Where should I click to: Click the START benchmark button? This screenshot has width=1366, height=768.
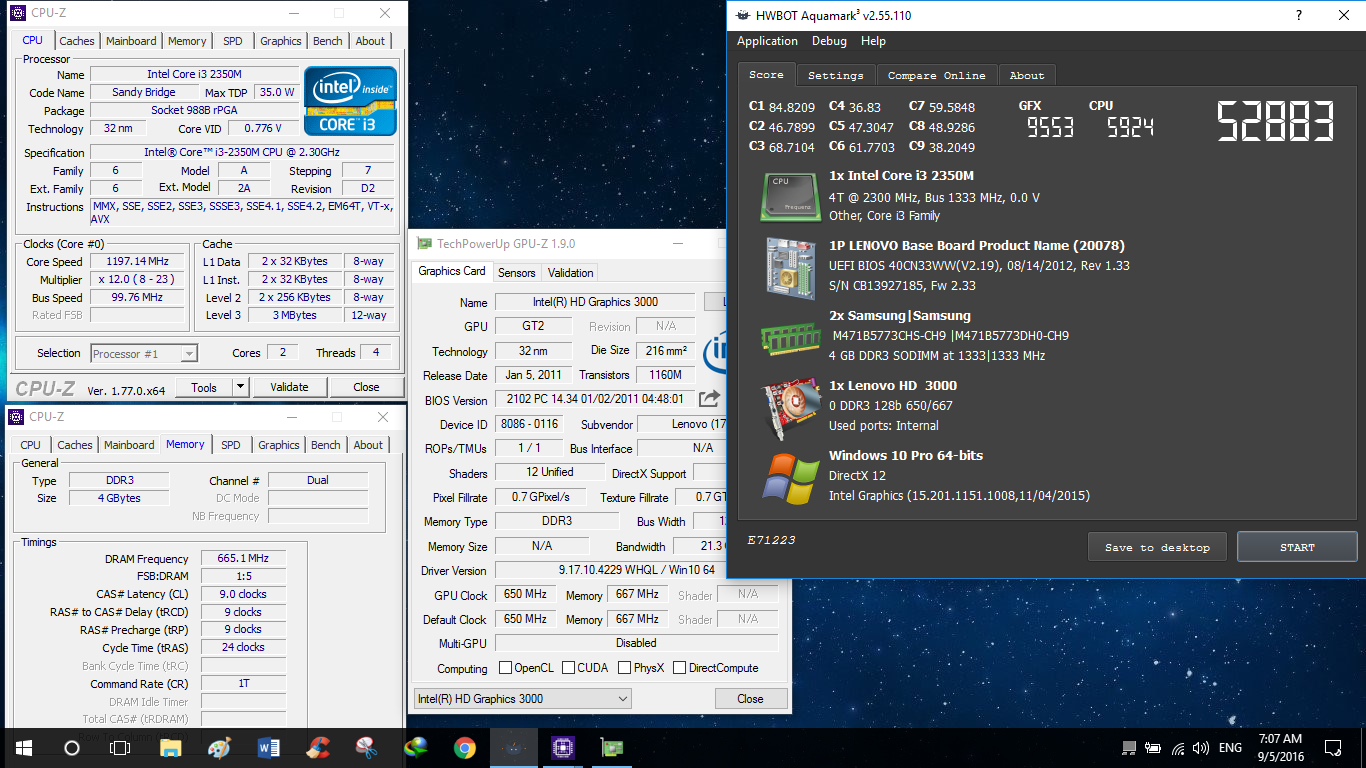pyautogui.click(x=1297, y=547)
